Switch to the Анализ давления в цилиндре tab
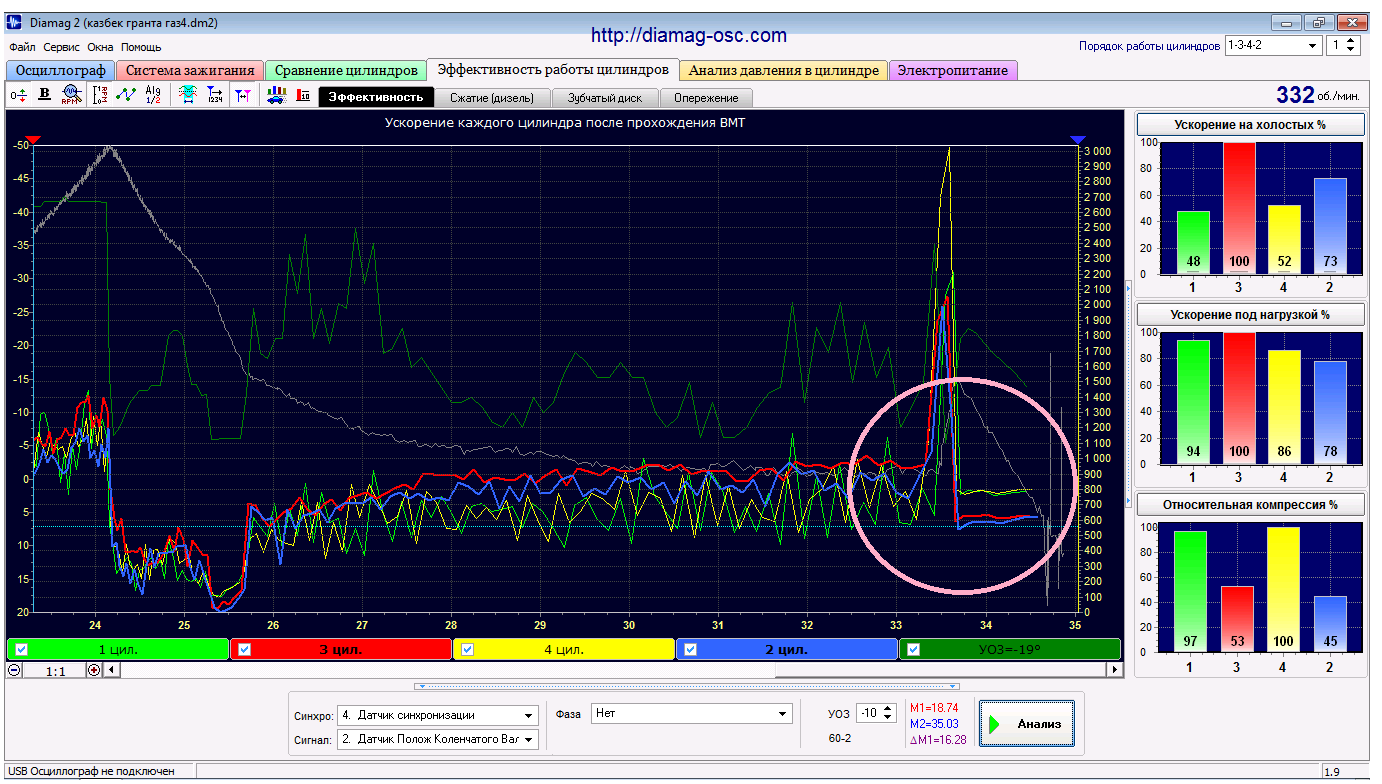 (784, 71)
